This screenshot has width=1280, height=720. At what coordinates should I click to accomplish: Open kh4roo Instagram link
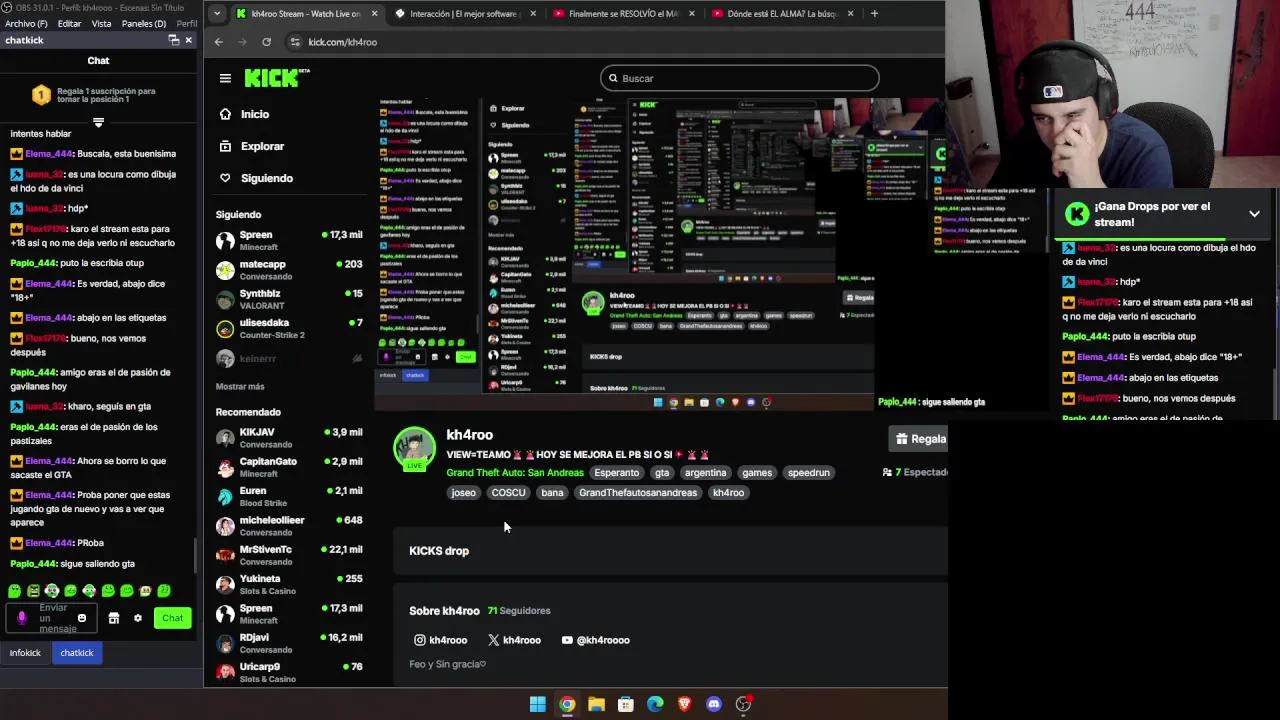(441, 640)
